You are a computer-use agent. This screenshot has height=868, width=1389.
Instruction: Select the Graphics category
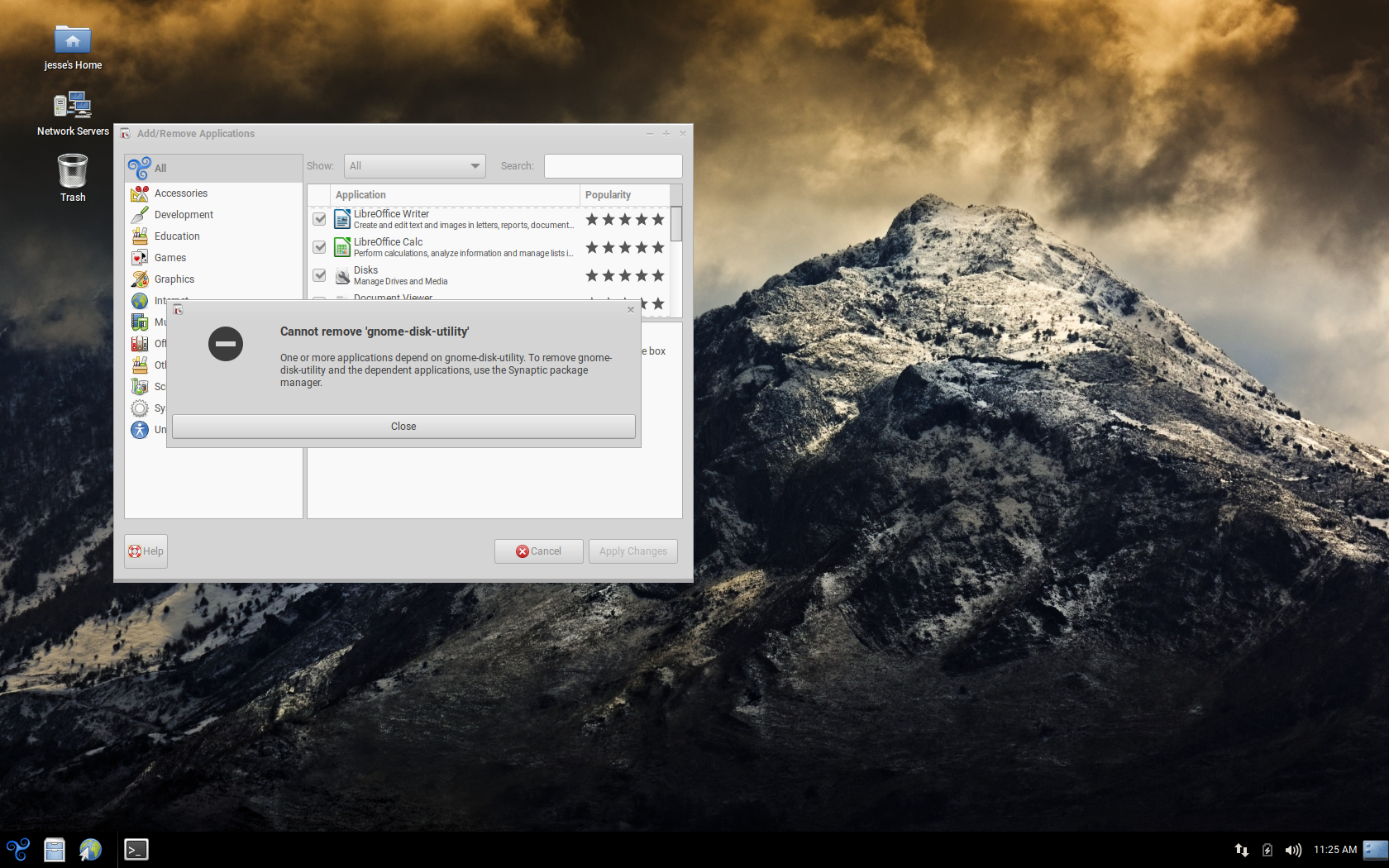(x=174, y=279)
